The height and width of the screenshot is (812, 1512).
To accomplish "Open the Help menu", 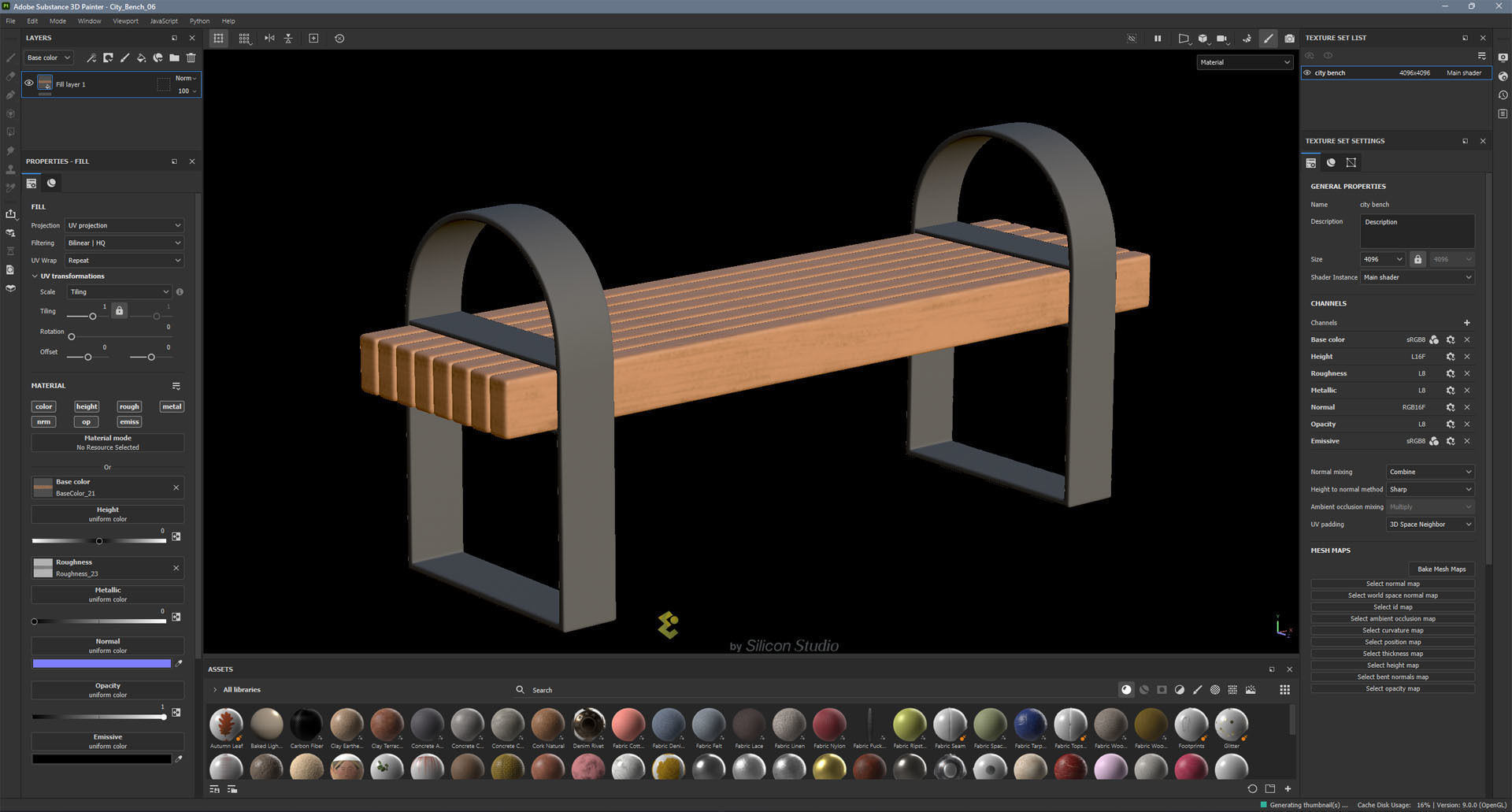I will coord(228,21).
